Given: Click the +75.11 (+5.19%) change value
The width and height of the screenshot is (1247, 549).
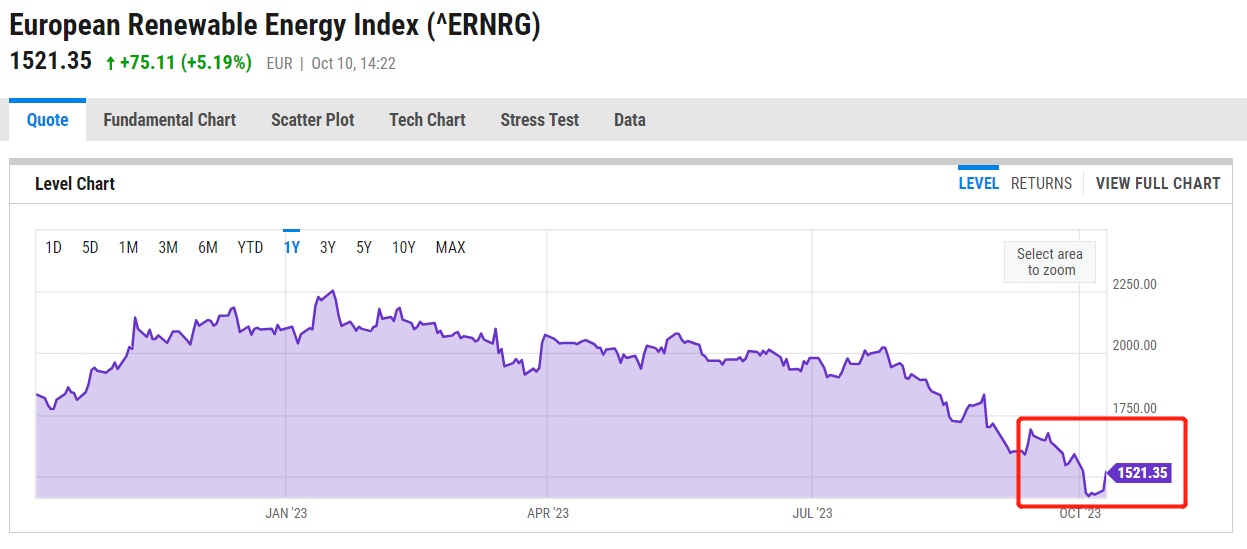Looking at the screenshot, I should pyautogui.click(x=185, y=62).
